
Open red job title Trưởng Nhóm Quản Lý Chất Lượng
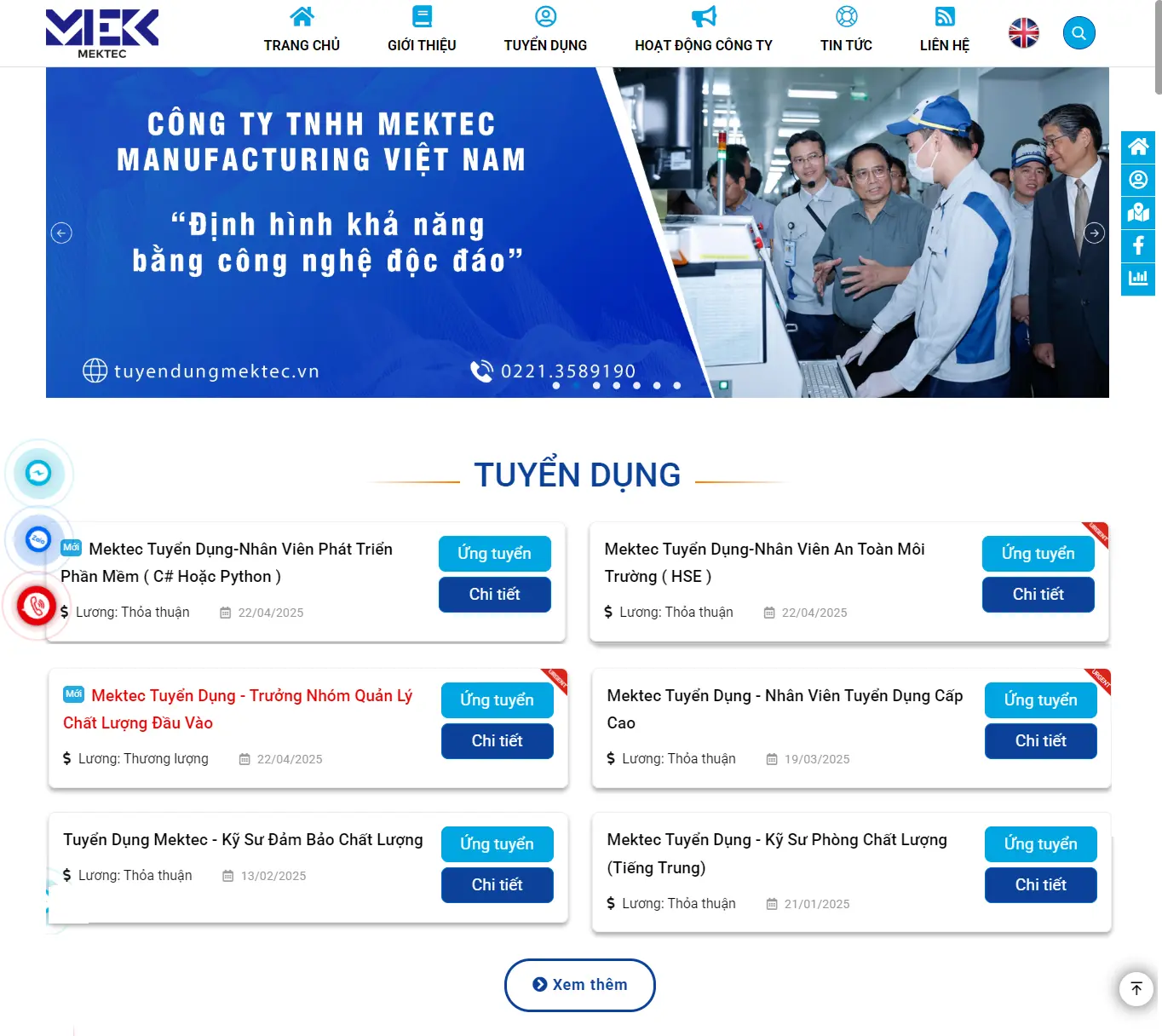[x=238, y=709]
